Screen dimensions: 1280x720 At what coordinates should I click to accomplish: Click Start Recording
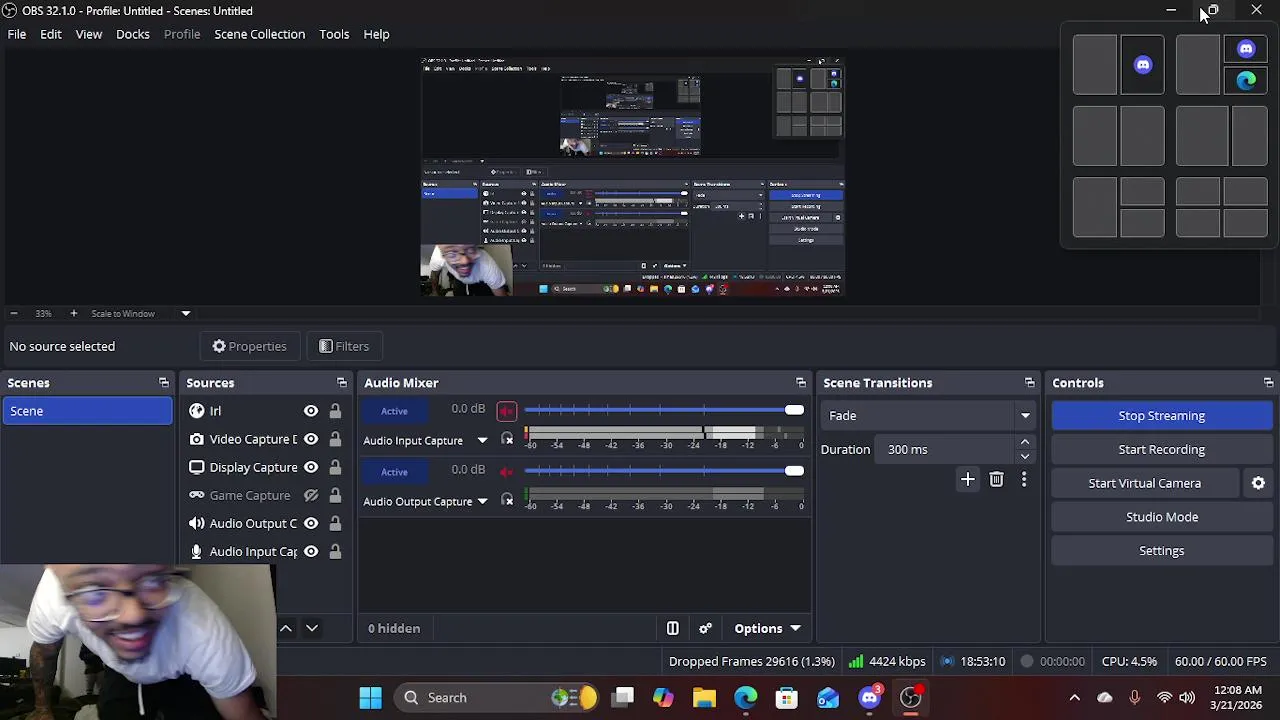pos(1162,450)
